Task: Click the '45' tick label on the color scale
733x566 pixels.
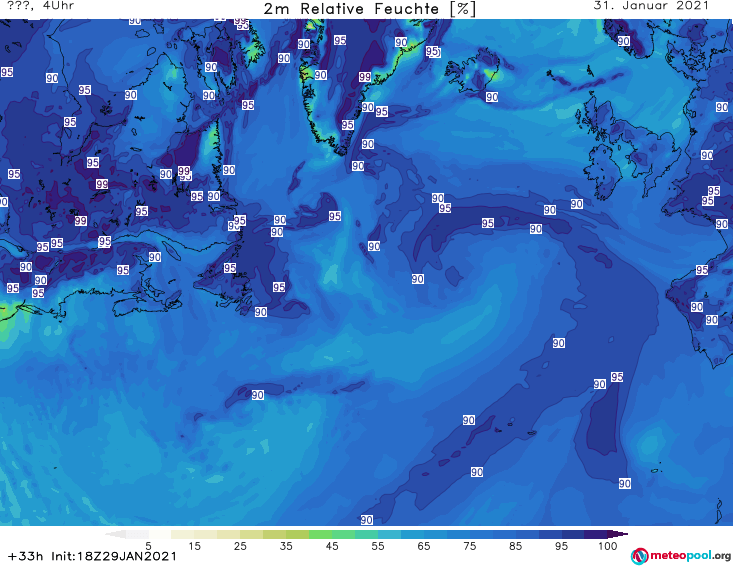Action: tap(331, 546)
